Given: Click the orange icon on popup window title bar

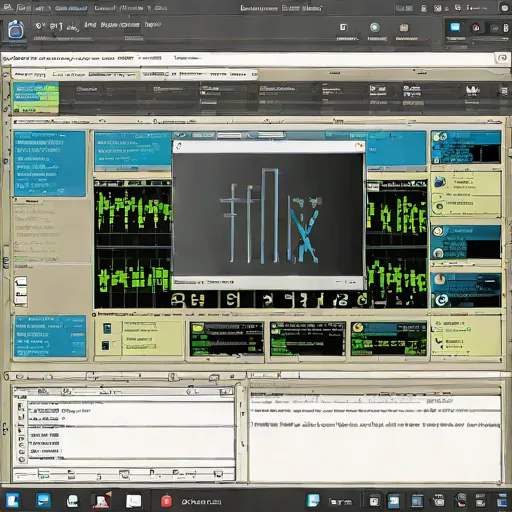Looking at the screenshot, I should click(358, 146).
